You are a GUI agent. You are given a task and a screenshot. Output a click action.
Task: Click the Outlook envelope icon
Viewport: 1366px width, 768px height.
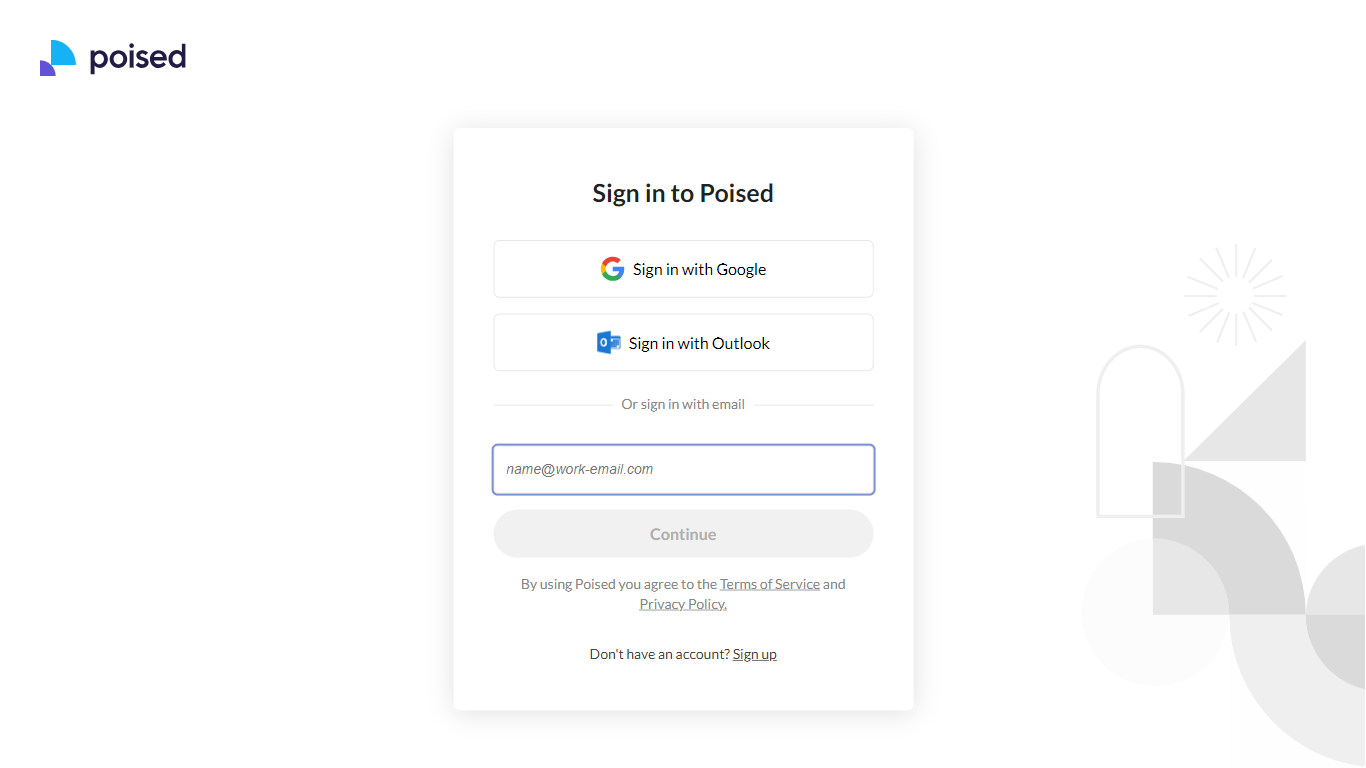coord(609,343)
